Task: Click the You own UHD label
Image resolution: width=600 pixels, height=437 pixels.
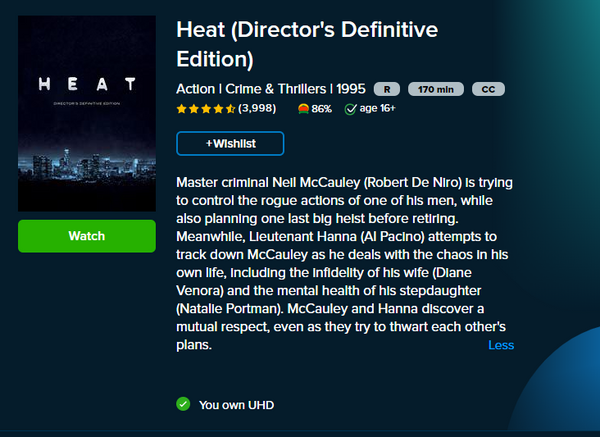Action: pyautogui.click(x=236, y=405)
